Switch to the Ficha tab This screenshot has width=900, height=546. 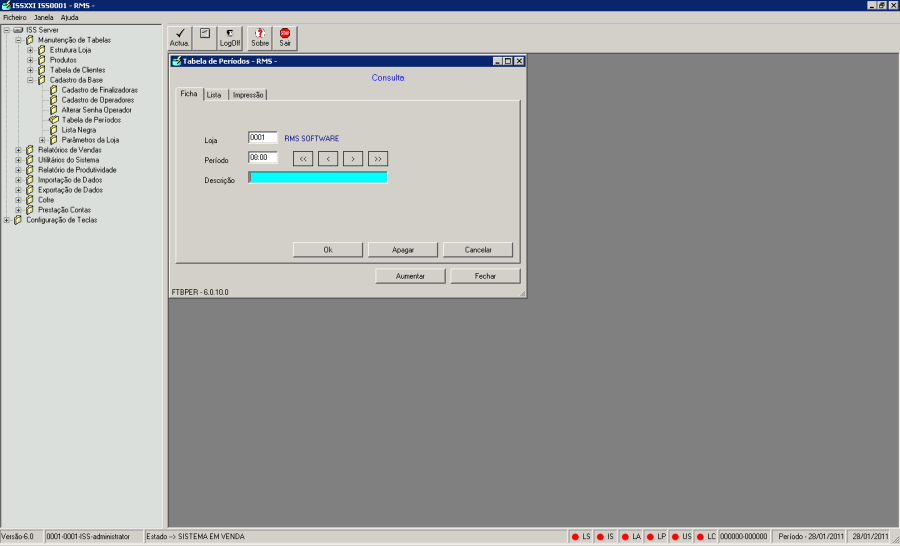[x=189, y=94]
